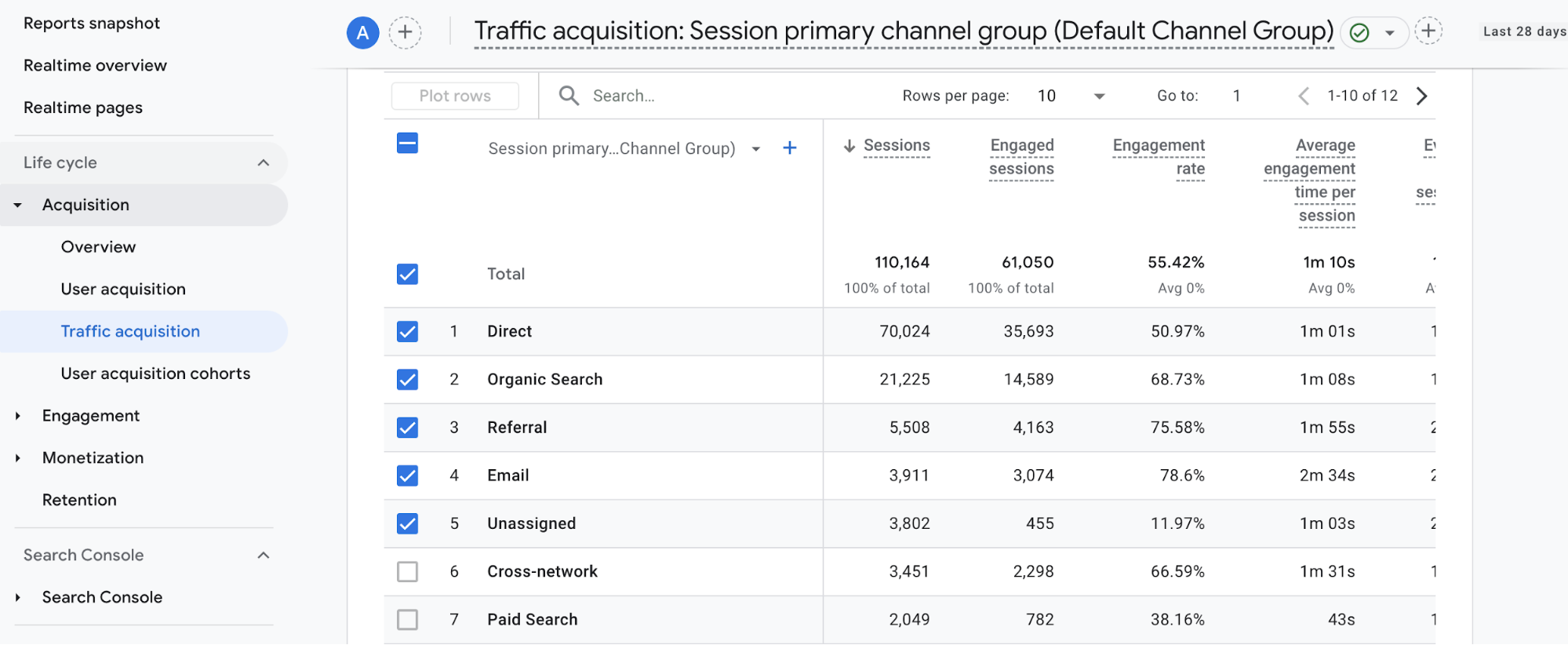
Task: Collapse the Acquisition tree arrow
Action: [x=17, y=205]
